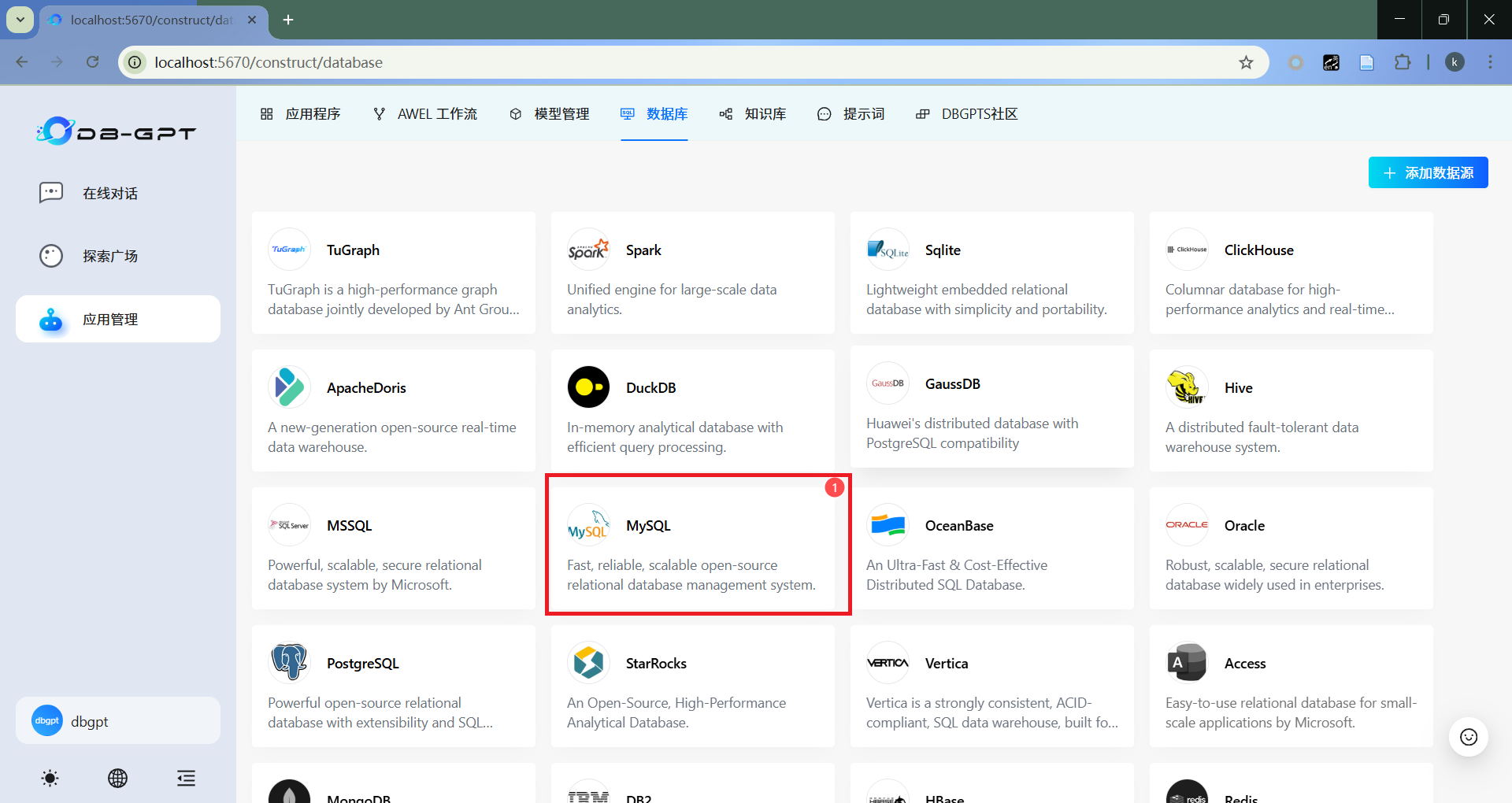Image resolution: width=1512 pixels, height=803 pixels.
Task: Open 探索广场 in the sidebar
Action: coord(110,257)
